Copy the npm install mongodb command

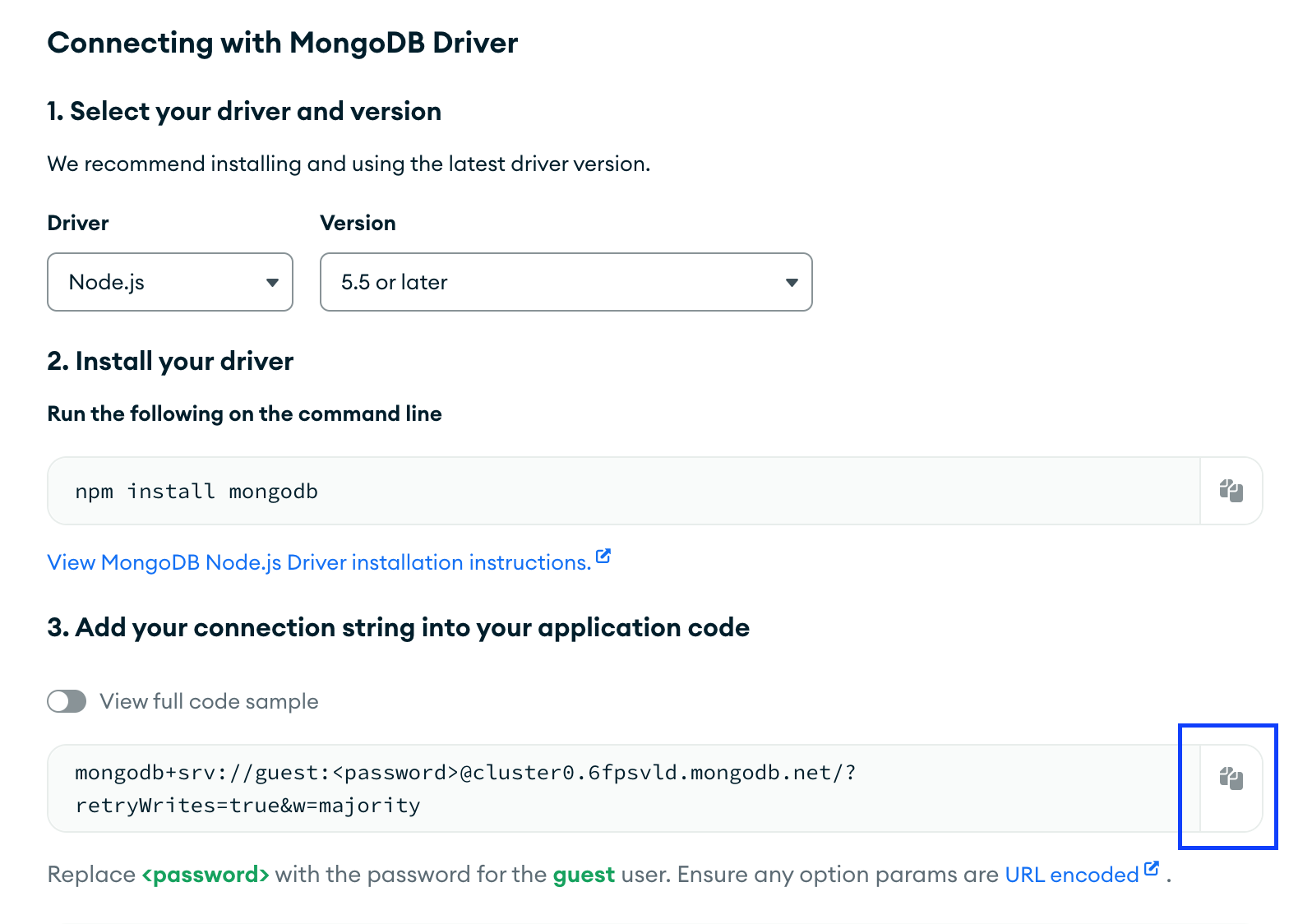point(1231,491)
